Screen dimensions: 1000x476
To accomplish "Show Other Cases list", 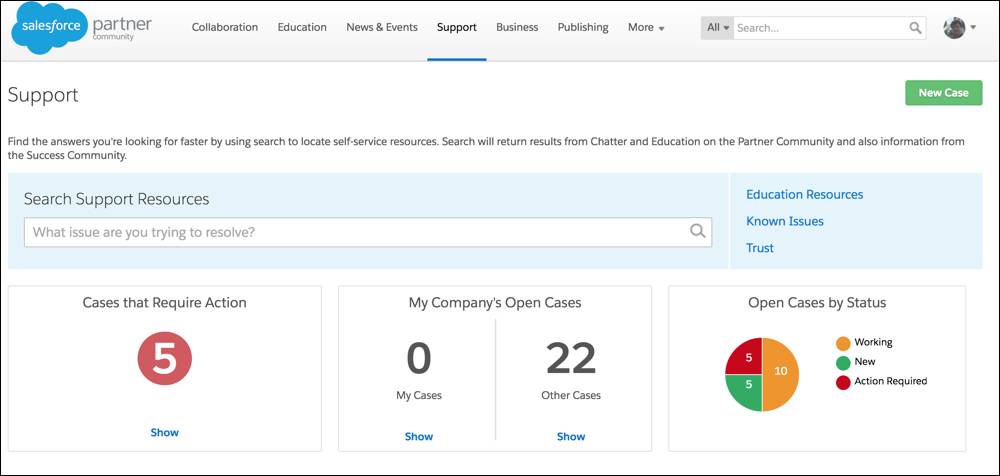I will point(571,436).
